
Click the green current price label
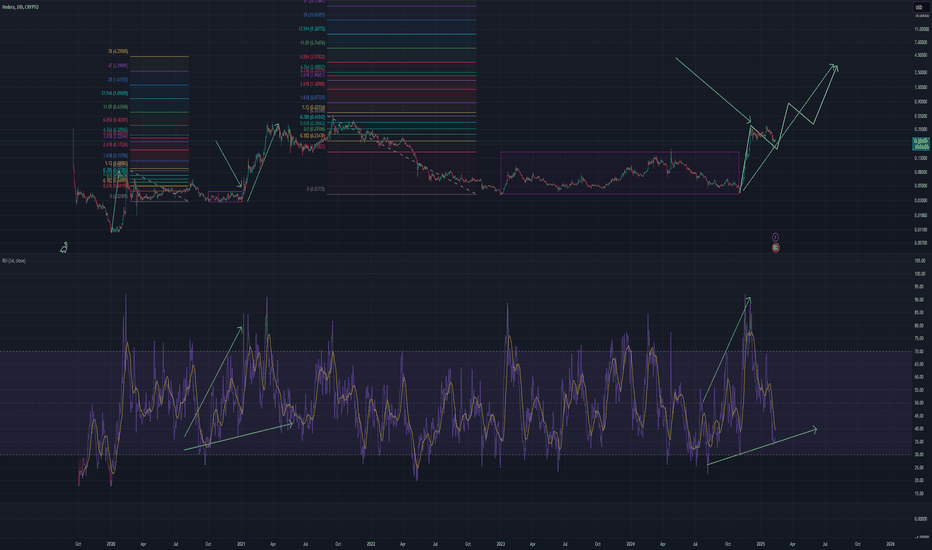(921, 143)
